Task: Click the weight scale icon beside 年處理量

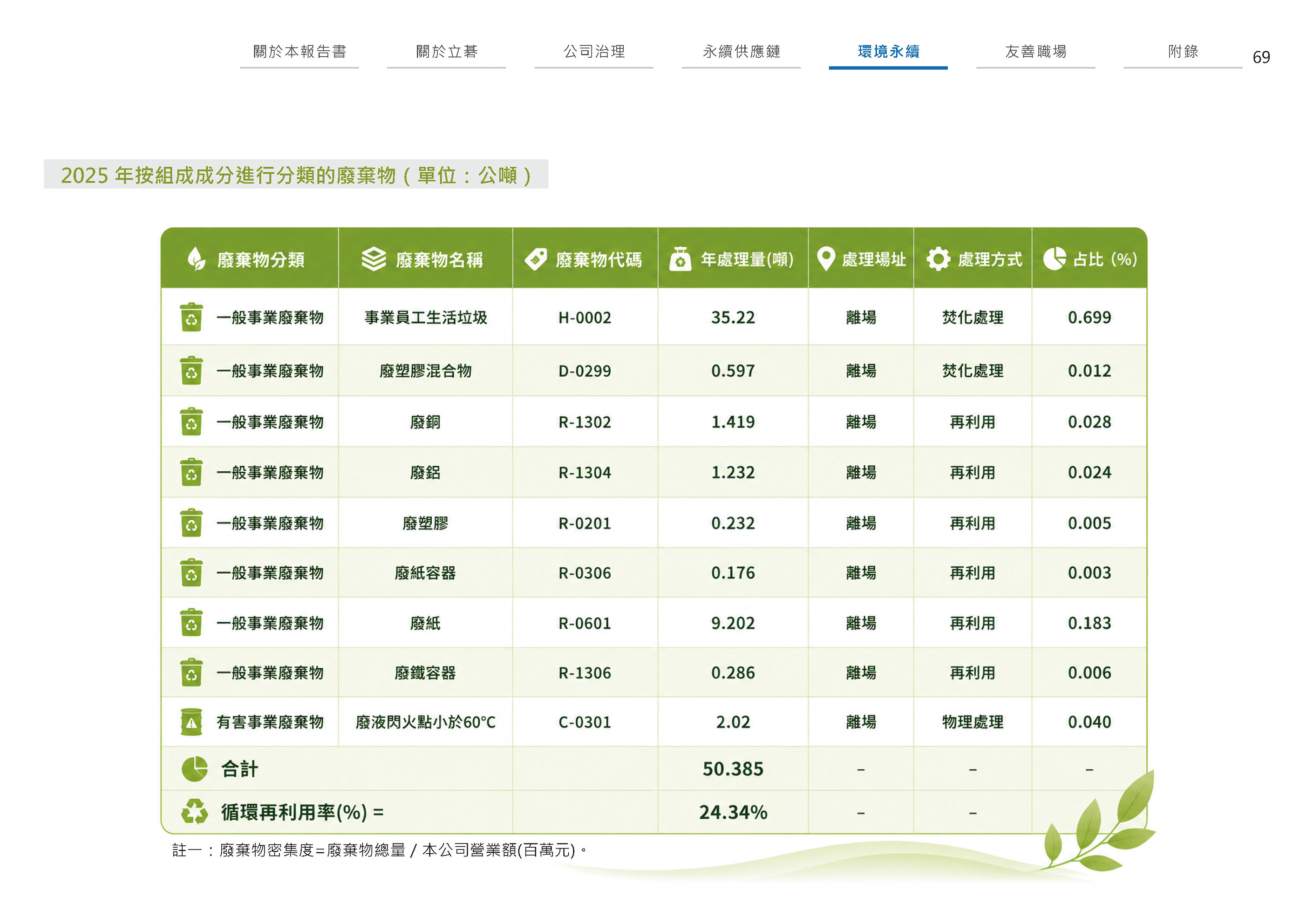Action: point(680,259)
